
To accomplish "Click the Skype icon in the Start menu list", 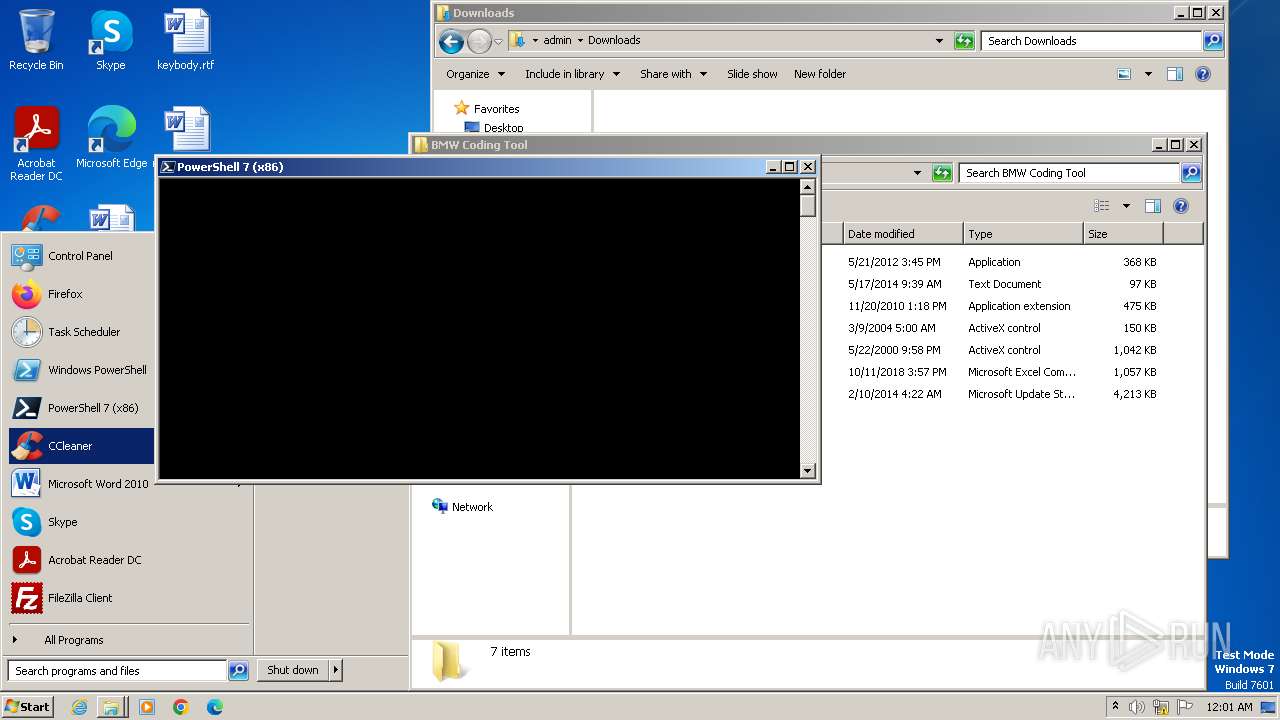I will tap(26, 522).
